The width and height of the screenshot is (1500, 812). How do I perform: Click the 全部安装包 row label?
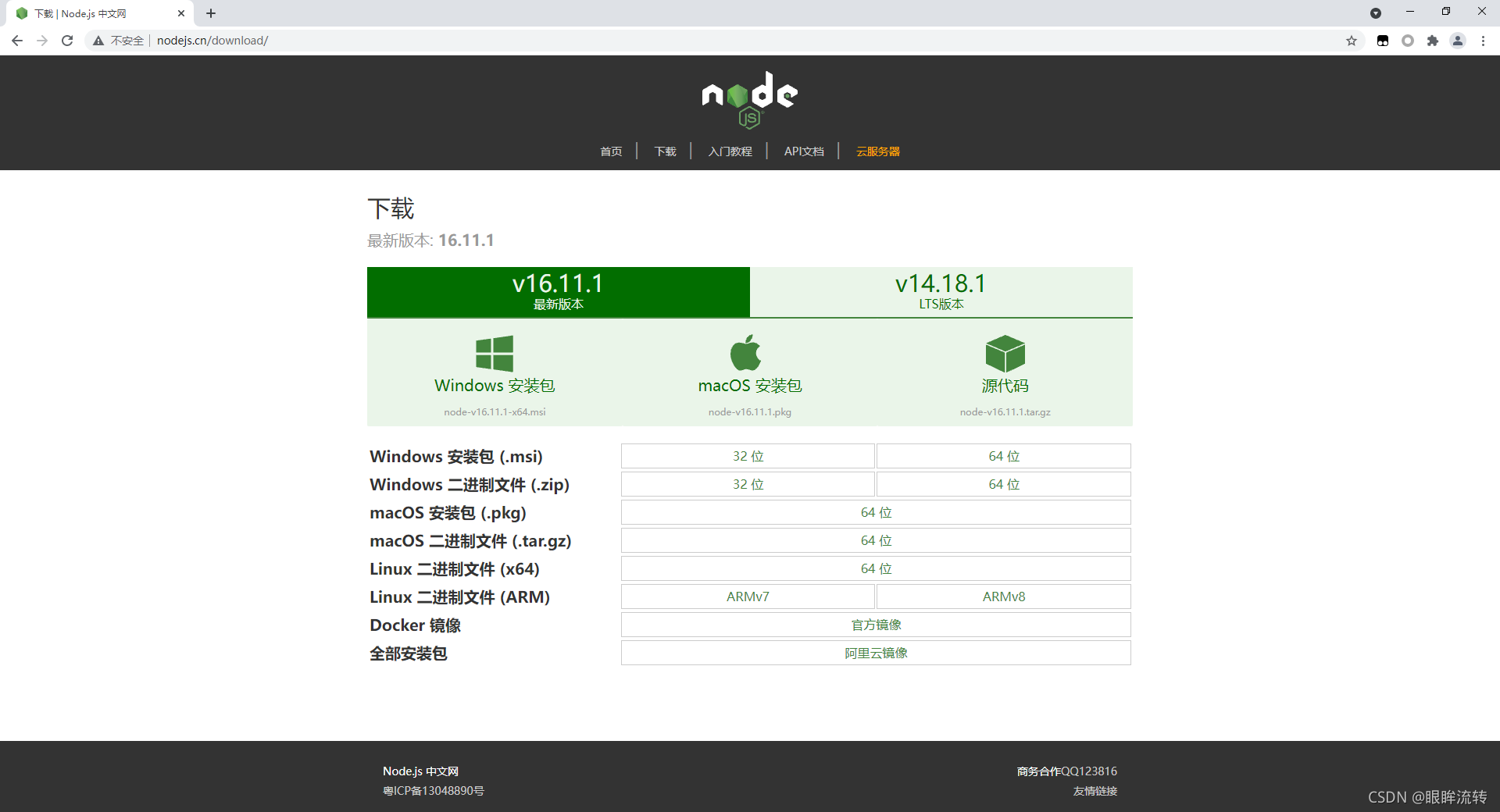(x=409, y=654)
